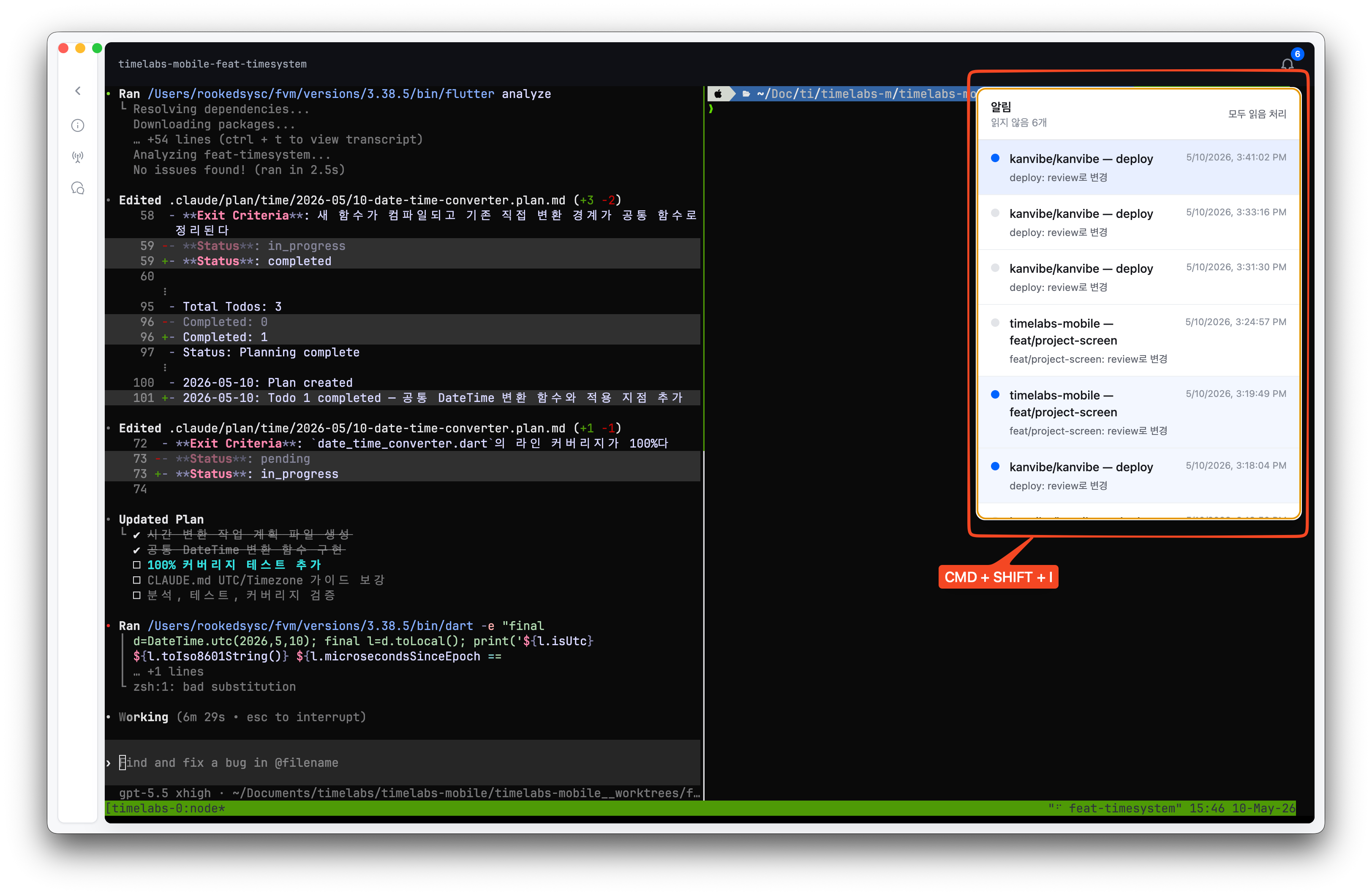Click the "gpt-5.5 xhigh" model label

click(x=165, y=793)
